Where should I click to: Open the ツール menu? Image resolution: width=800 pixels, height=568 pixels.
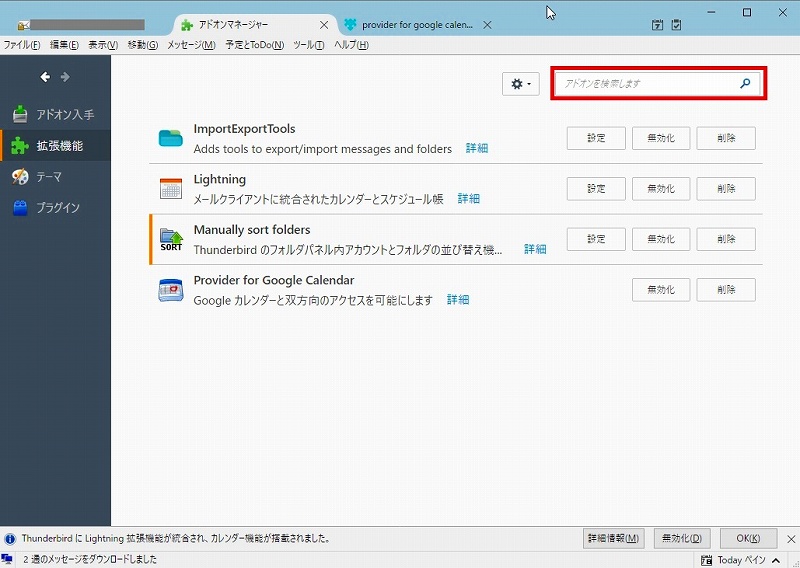pos(308,45)
